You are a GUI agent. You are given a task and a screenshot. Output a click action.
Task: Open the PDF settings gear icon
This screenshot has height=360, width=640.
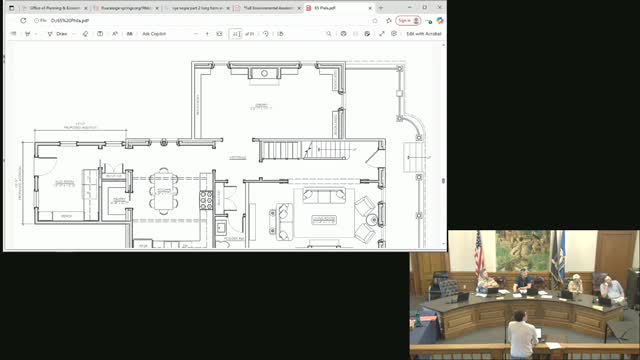click(x=394, y=34)
